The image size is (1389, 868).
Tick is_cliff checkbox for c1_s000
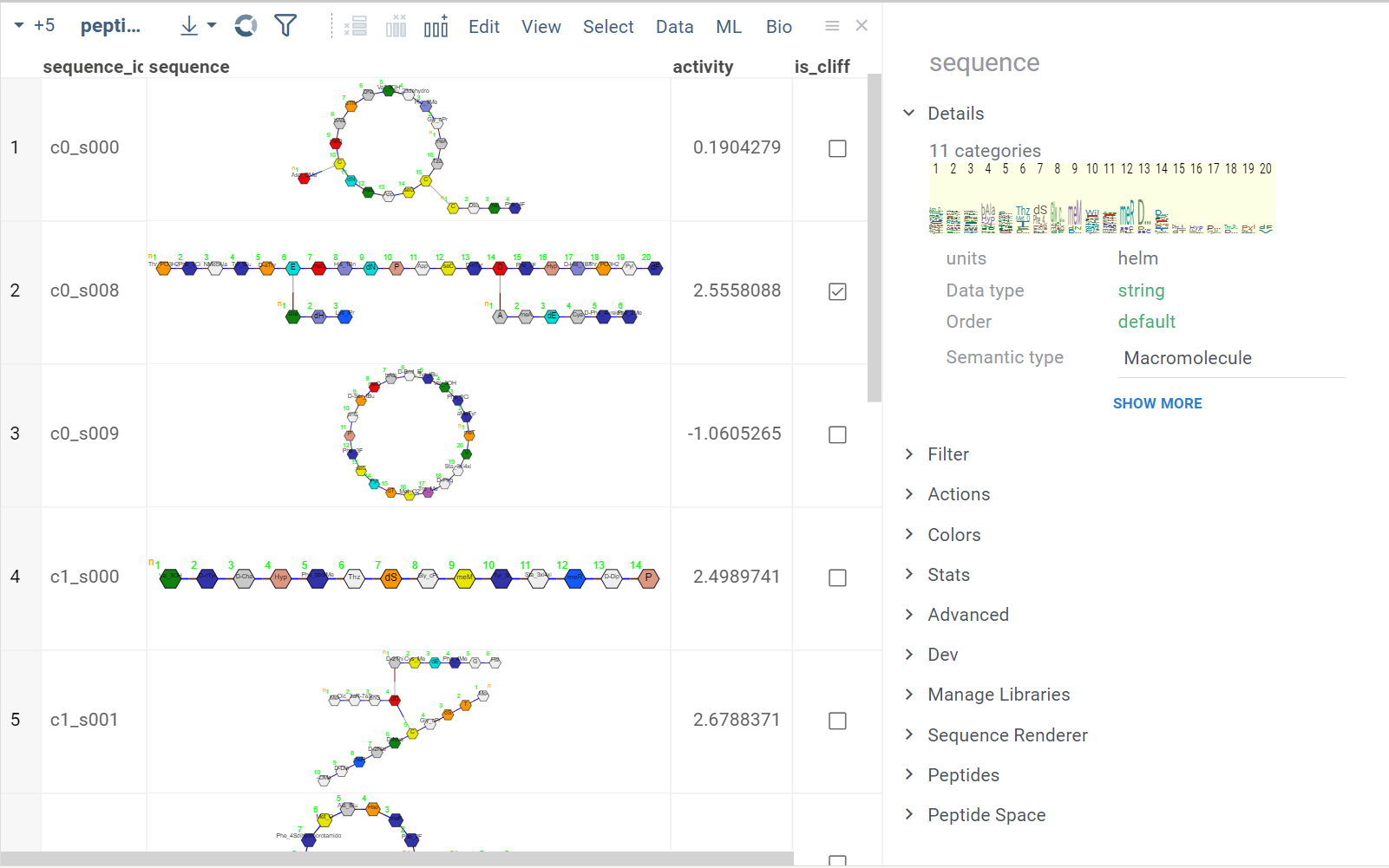coord(837,578)
